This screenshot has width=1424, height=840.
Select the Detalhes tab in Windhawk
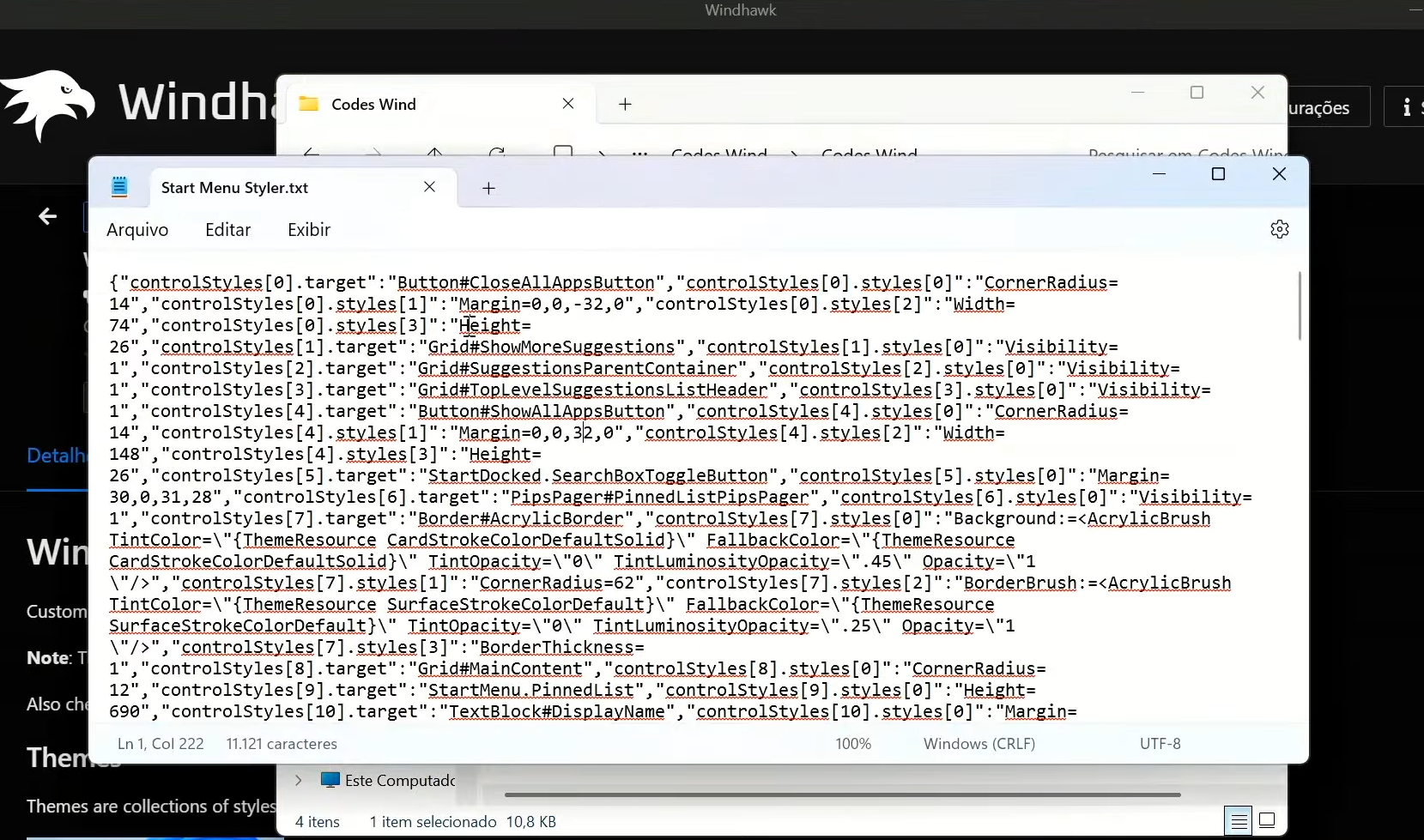tap(56, 456)
